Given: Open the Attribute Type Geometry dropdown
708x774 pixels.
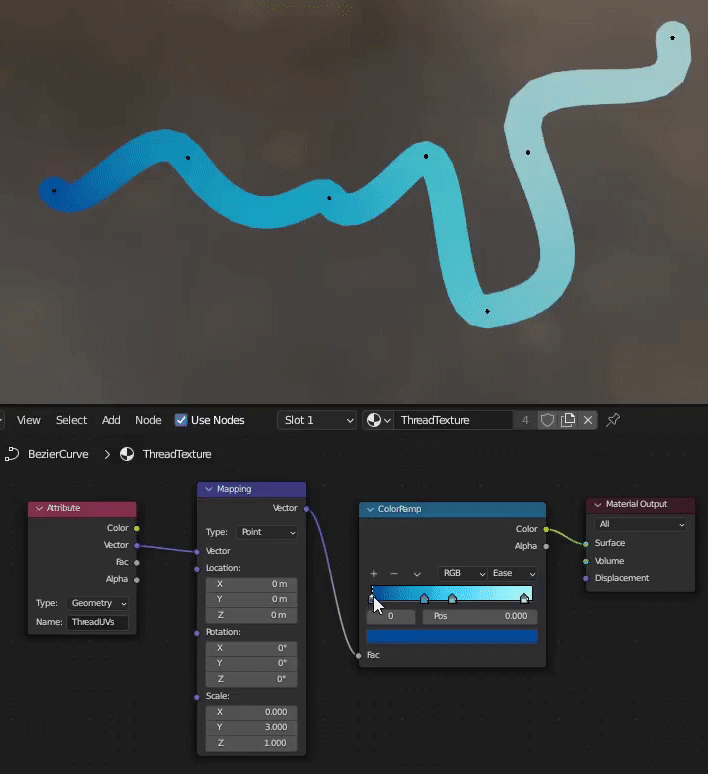Looking at the screenshot, I should 98,603.
